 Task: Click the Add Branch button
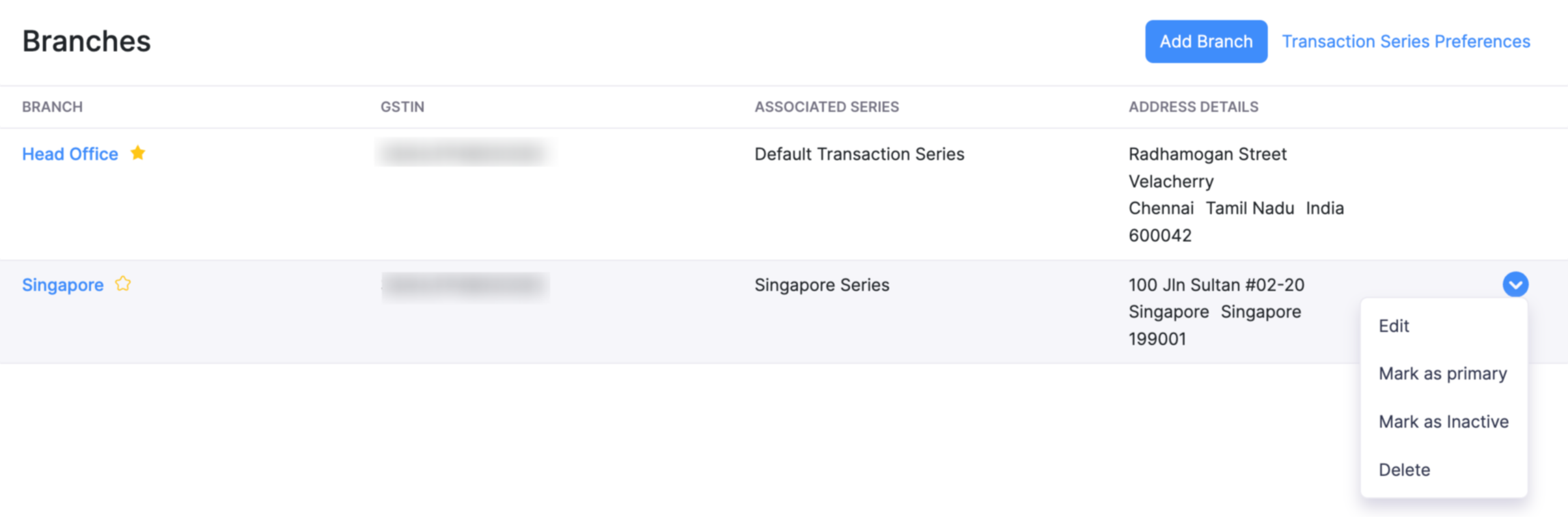pos(1205,42)
